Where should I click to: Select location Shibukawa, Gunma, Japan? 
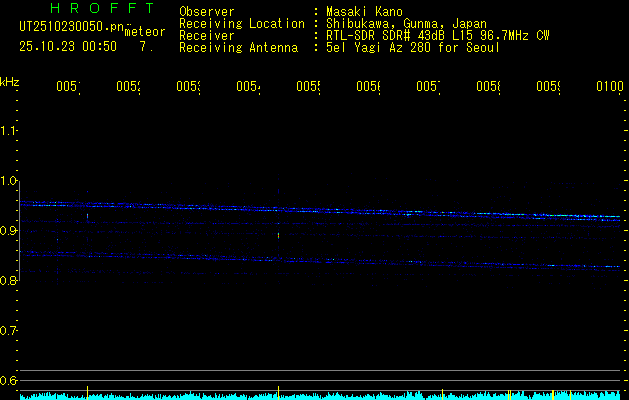406,24
